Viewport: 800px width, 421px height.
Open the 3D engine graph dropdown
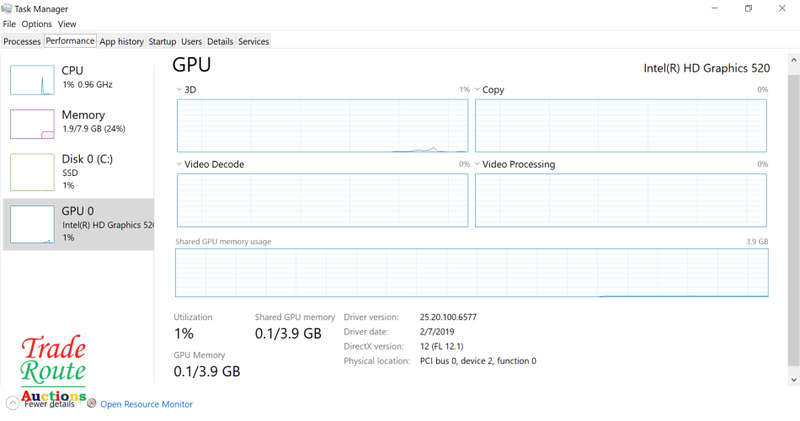tap(179, 90)
